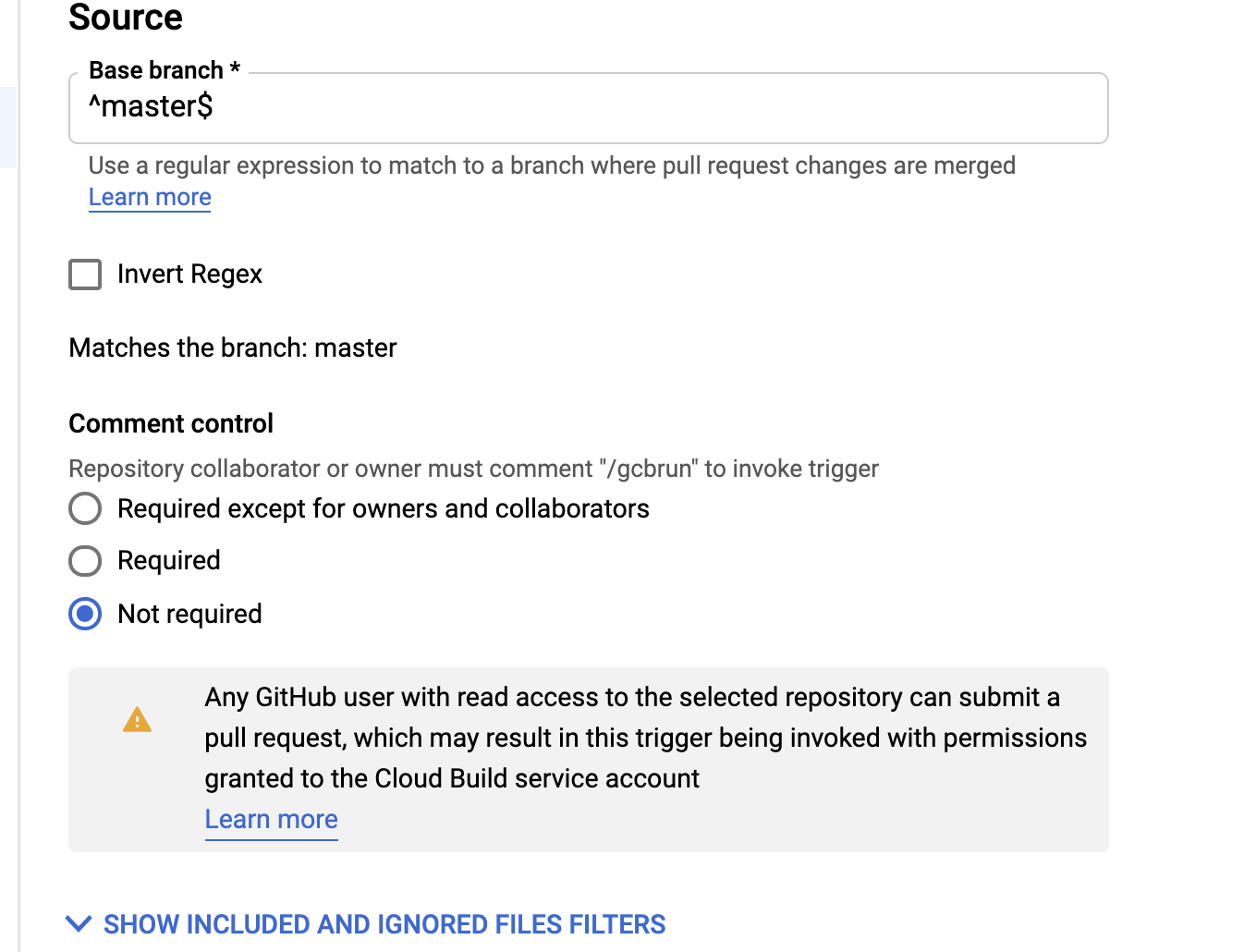Select the "Required" comment control option
The width and height of the screenshot is (1244, 952).
coord(84,560)
